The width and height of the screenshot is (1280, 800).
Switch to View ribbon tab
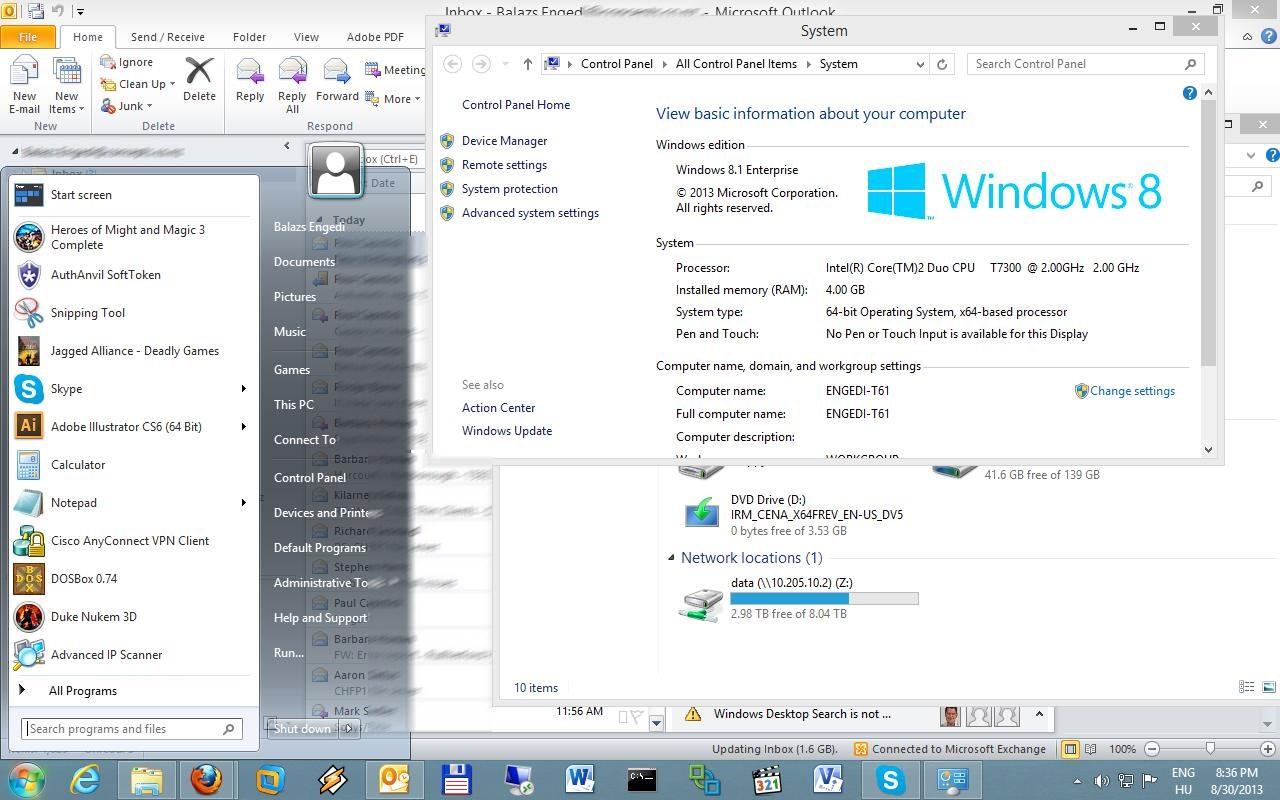click(306, 37)
